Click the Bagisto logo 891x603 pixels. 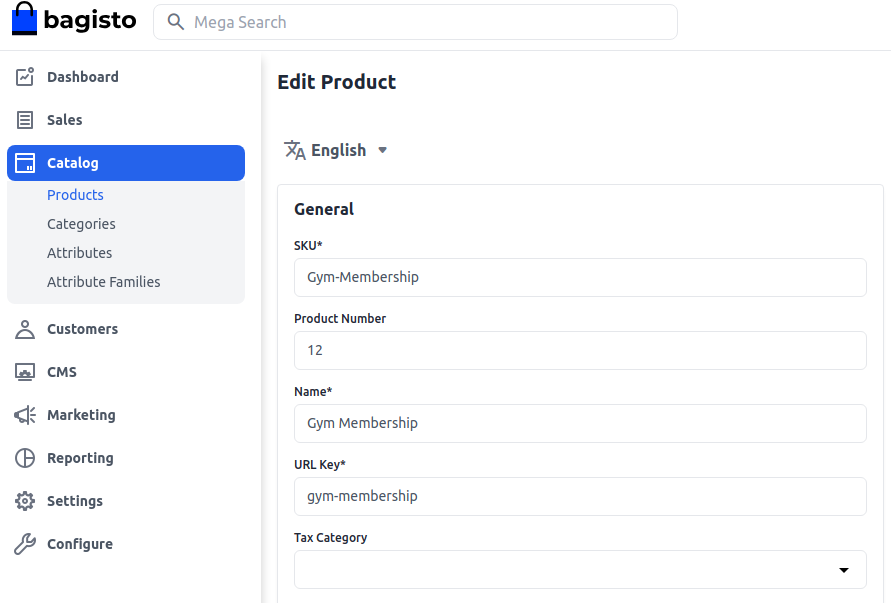[x=73, y=19]
